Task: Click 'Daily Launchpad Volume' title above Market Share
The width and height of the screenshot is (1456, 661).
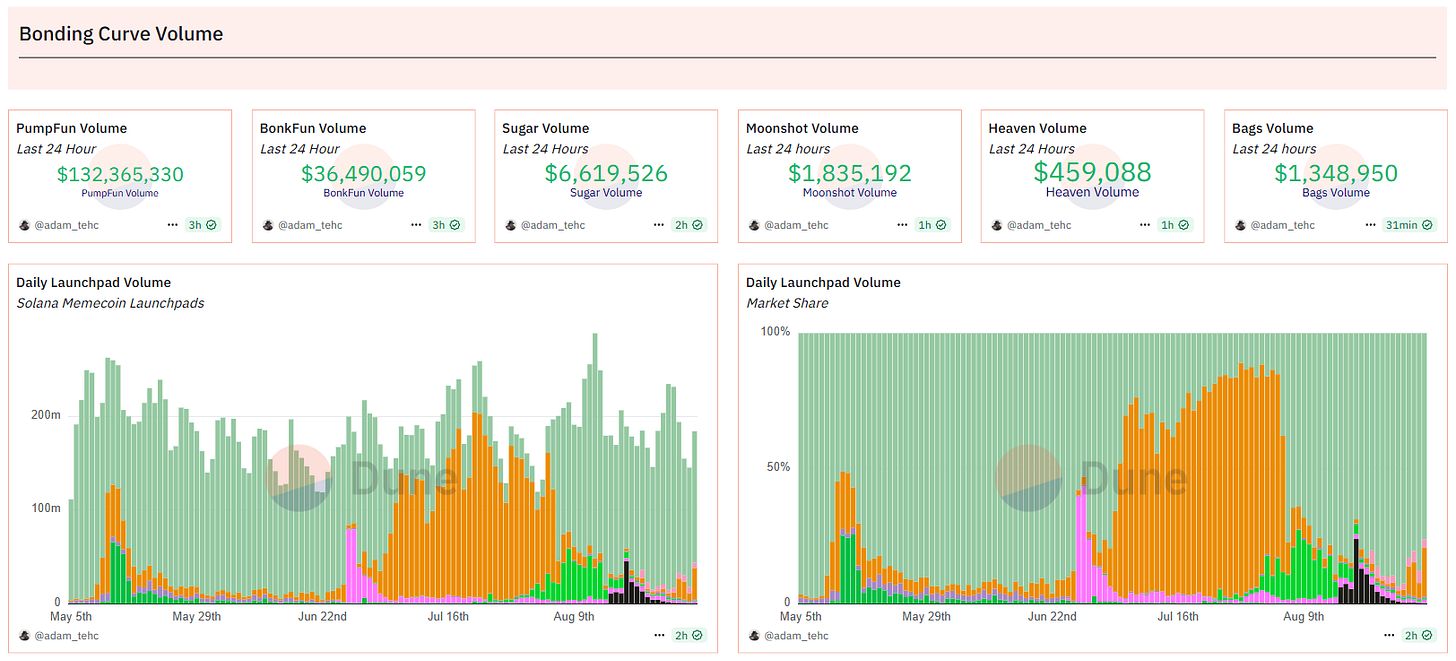Action: [x=823, y=283]
